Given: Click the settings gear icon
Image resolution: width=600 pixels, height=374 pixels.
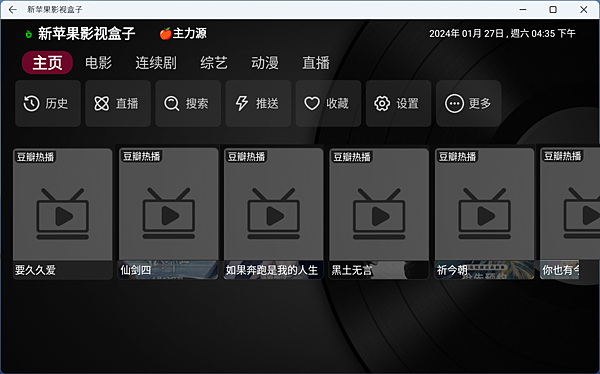Looking at the screenshot, I should click(x=382, y=103).
